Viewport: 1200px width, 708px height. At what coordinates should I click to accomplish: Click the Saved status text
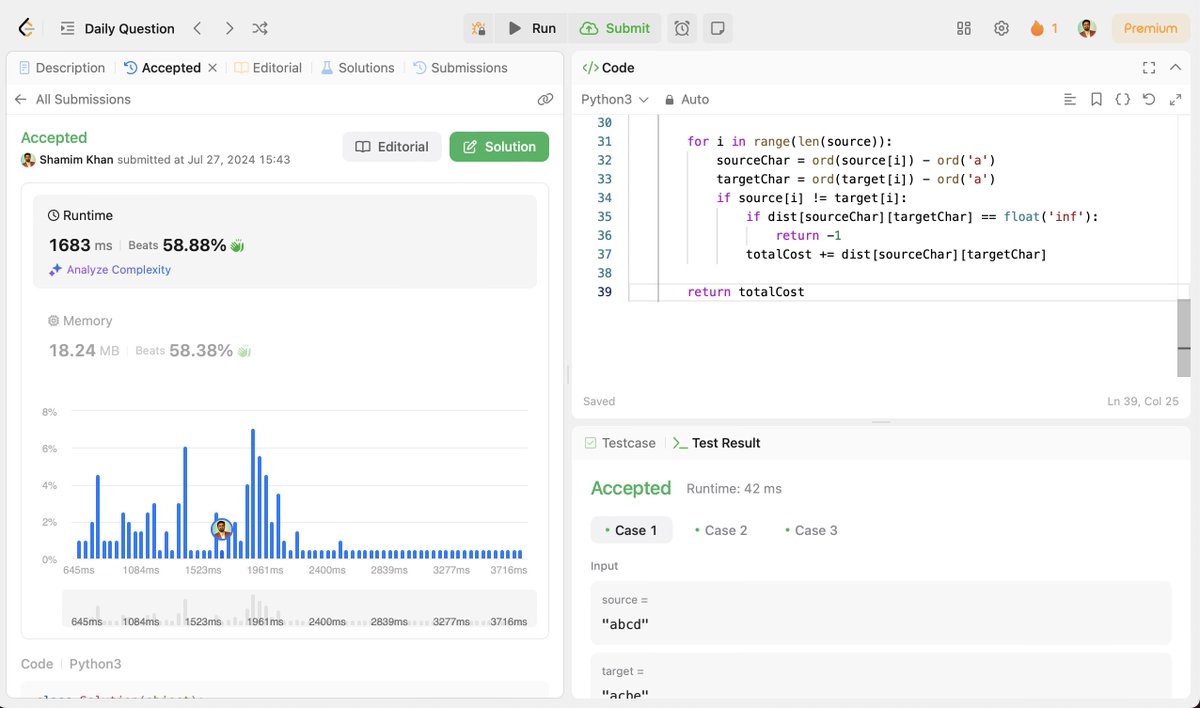pos(599,401)
